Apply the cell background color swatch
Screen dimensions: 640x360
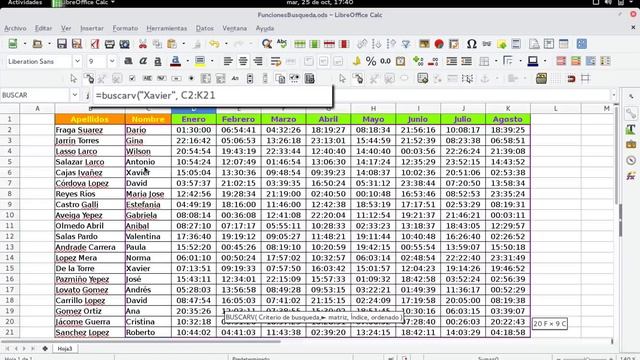coord(533,61)
